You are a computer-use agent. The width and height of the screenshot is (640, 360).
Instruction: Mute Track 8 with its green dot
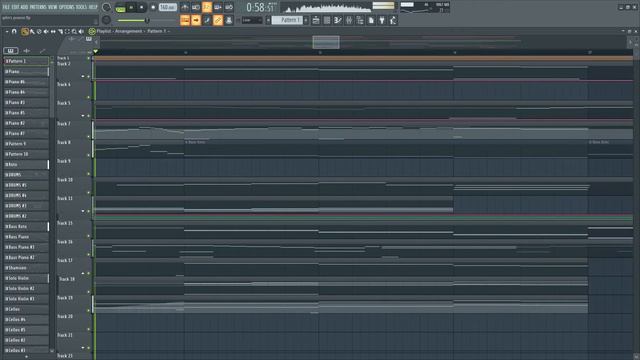(89, 155)
